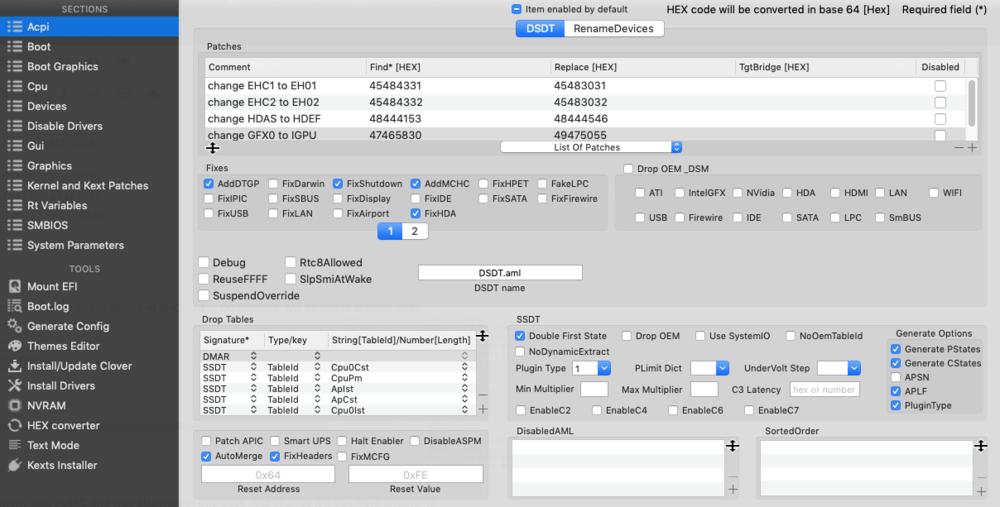Open Install/Update Clover tool

coord(79,366)
